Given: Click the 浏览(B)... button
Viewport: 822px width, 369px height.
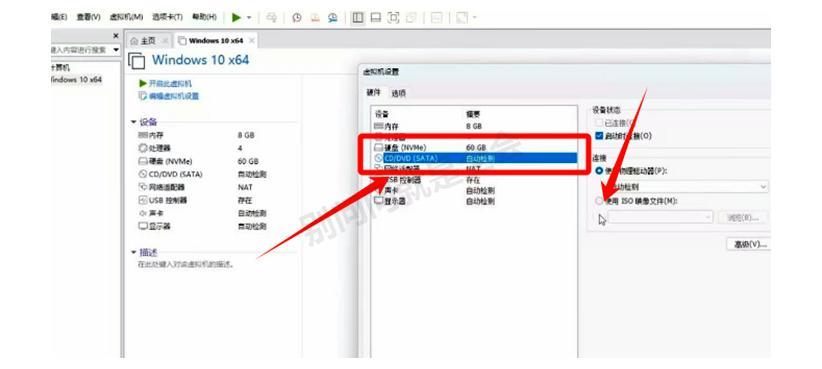Looking at the screenshot, I should (743, 218).
